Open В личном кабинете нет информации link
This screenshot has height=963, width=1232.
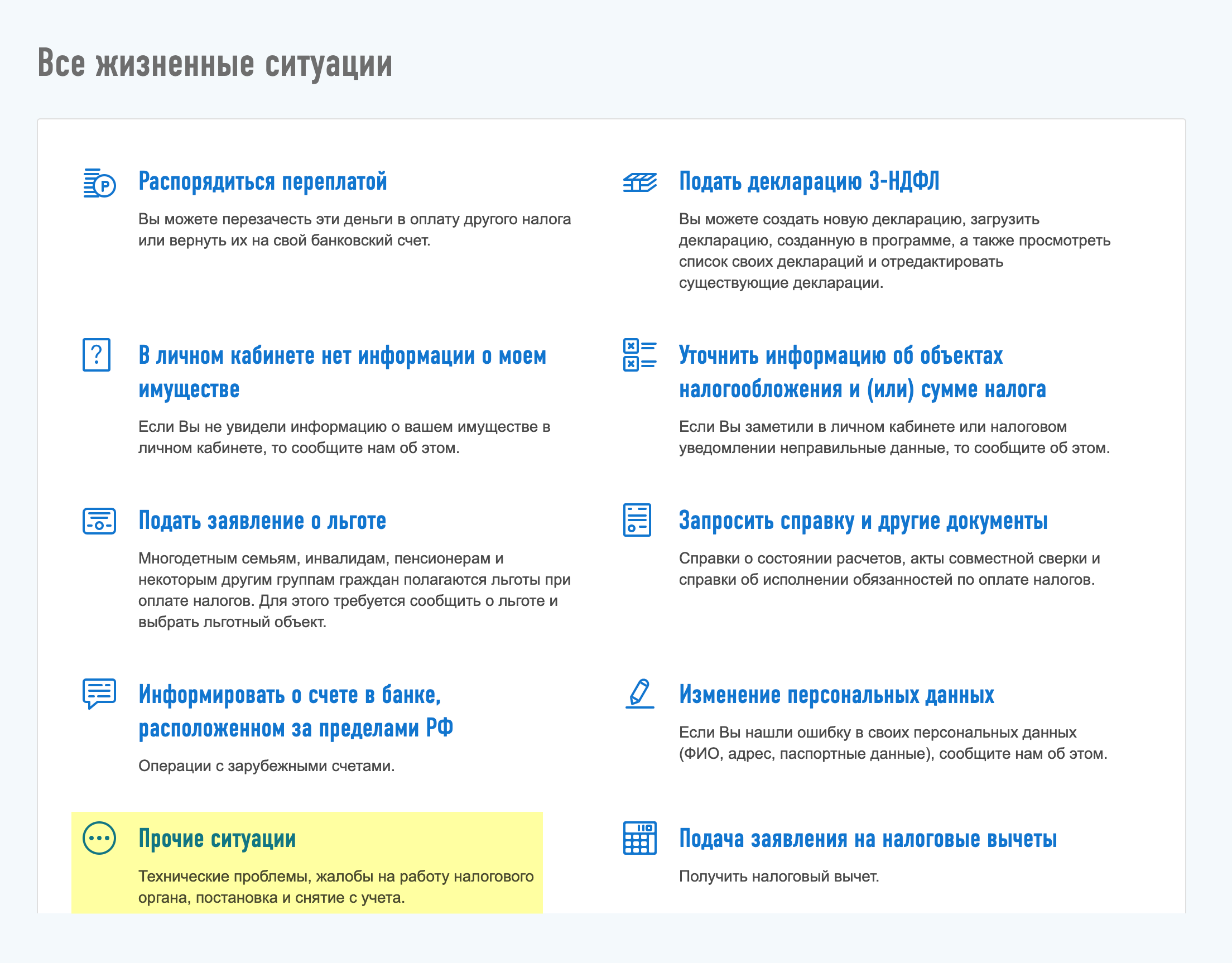pos(343,372)
